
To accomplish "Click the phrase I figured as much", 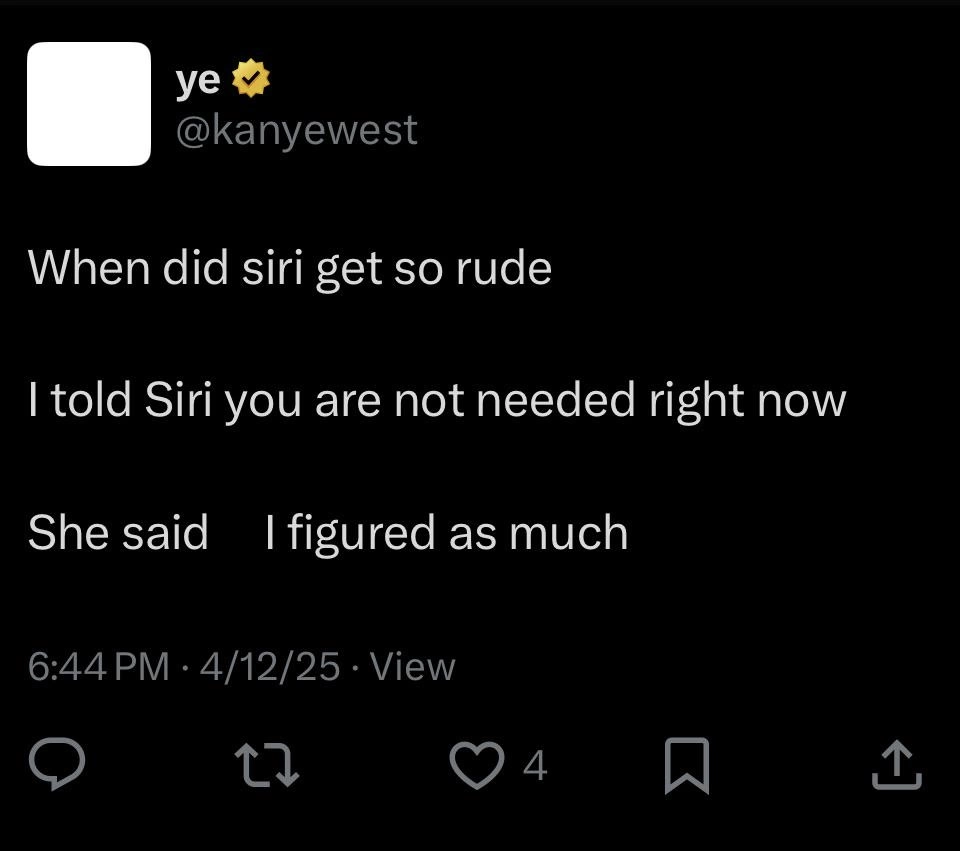I will pyautogui.click(x=447, y=534).
